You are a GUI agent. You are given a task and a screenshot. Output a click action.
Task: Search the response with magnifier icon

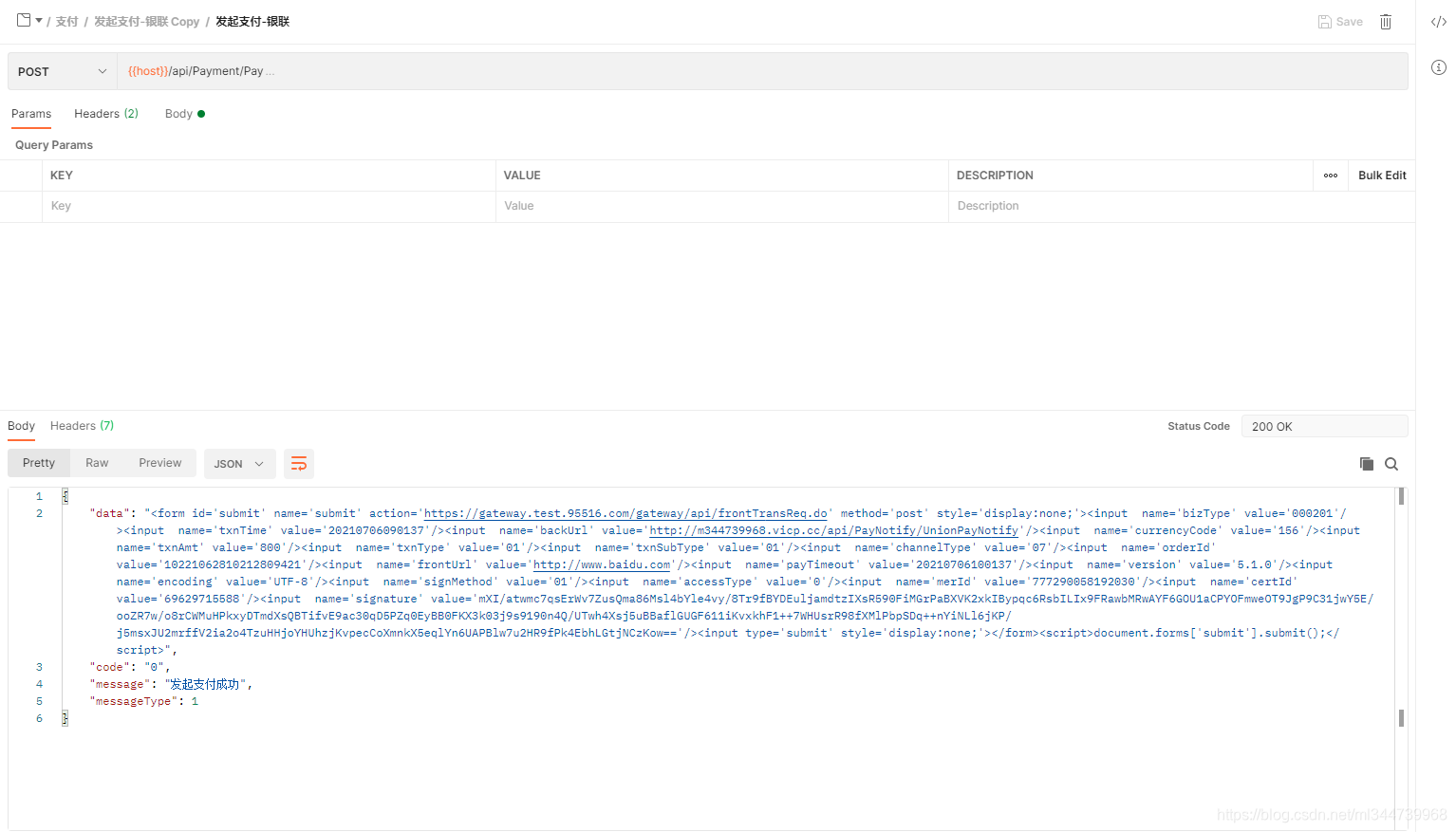point(1391,464)
